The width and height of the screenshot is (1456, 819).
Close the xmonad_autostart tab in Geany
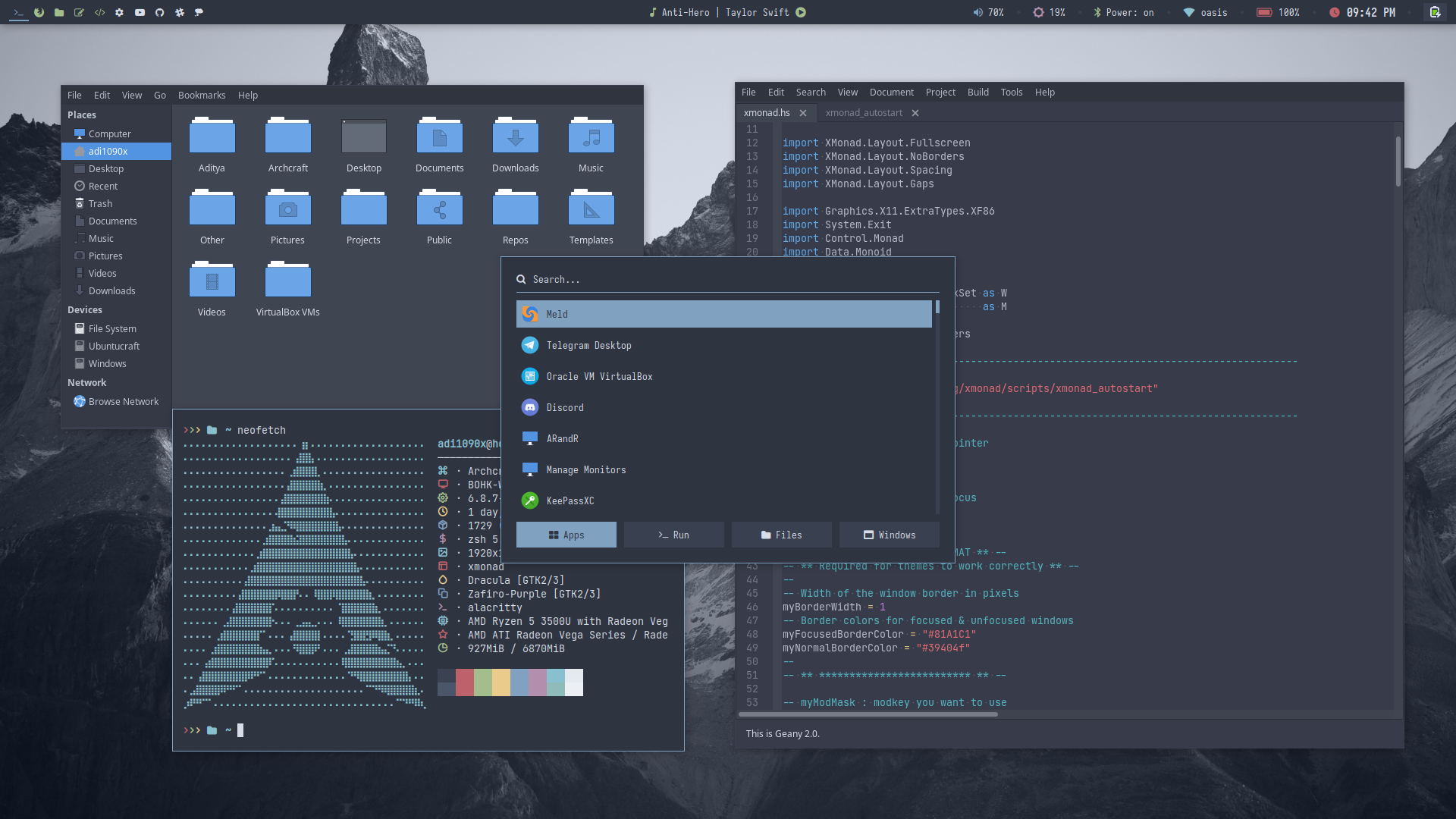click(915, 113)
